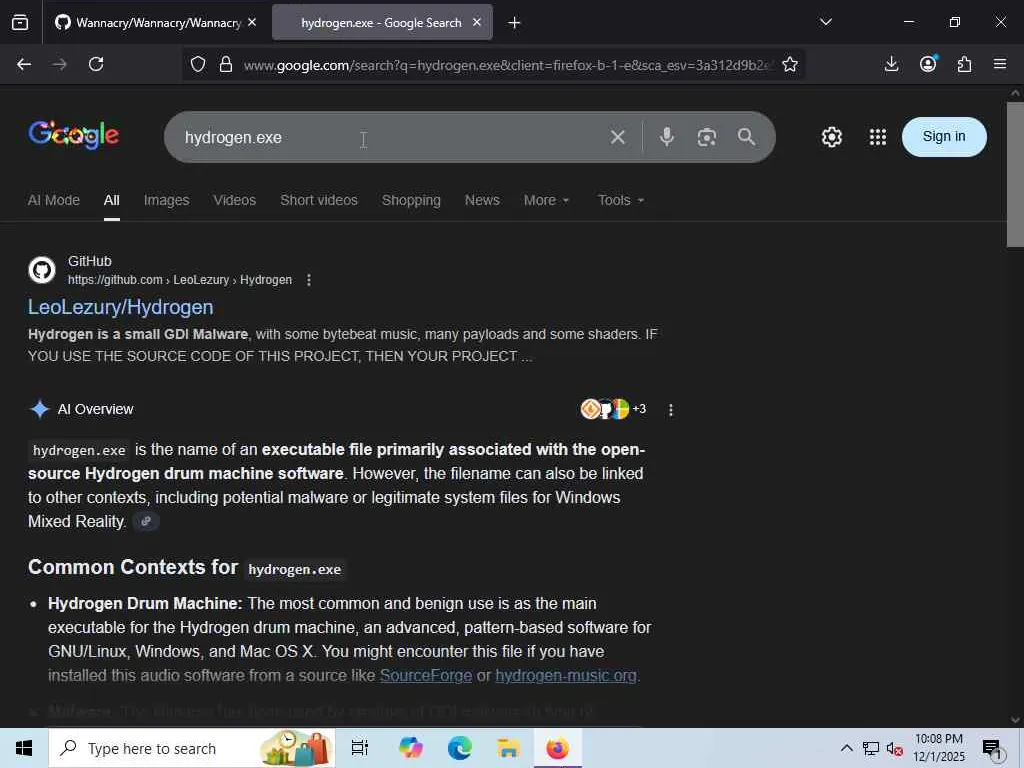Go back with the browser back arrow
This screenshot has height=768, width=1024.
24,64
